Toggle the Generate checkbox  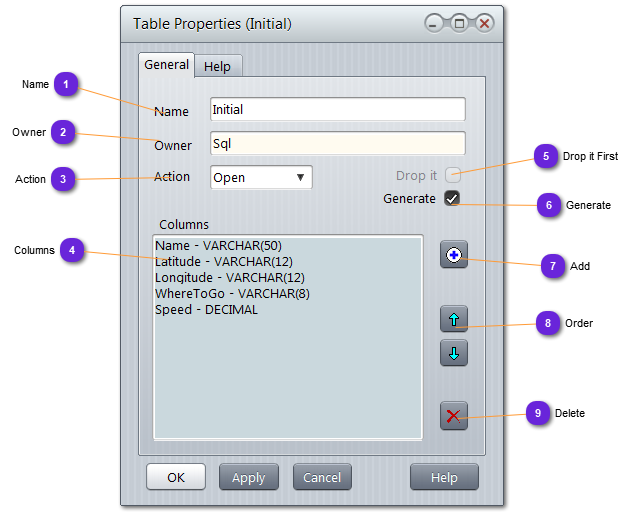(x=452, y=198)
